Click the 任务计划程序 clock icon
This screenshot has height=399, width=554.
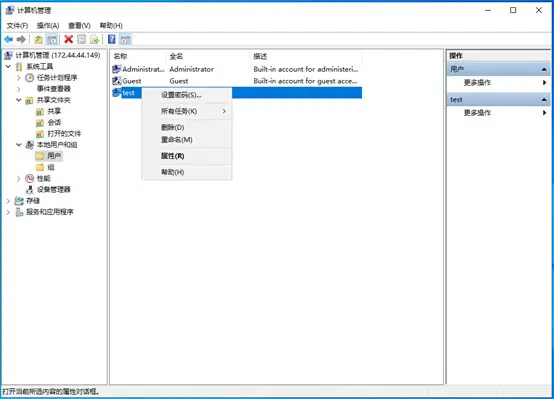point(30,78)
